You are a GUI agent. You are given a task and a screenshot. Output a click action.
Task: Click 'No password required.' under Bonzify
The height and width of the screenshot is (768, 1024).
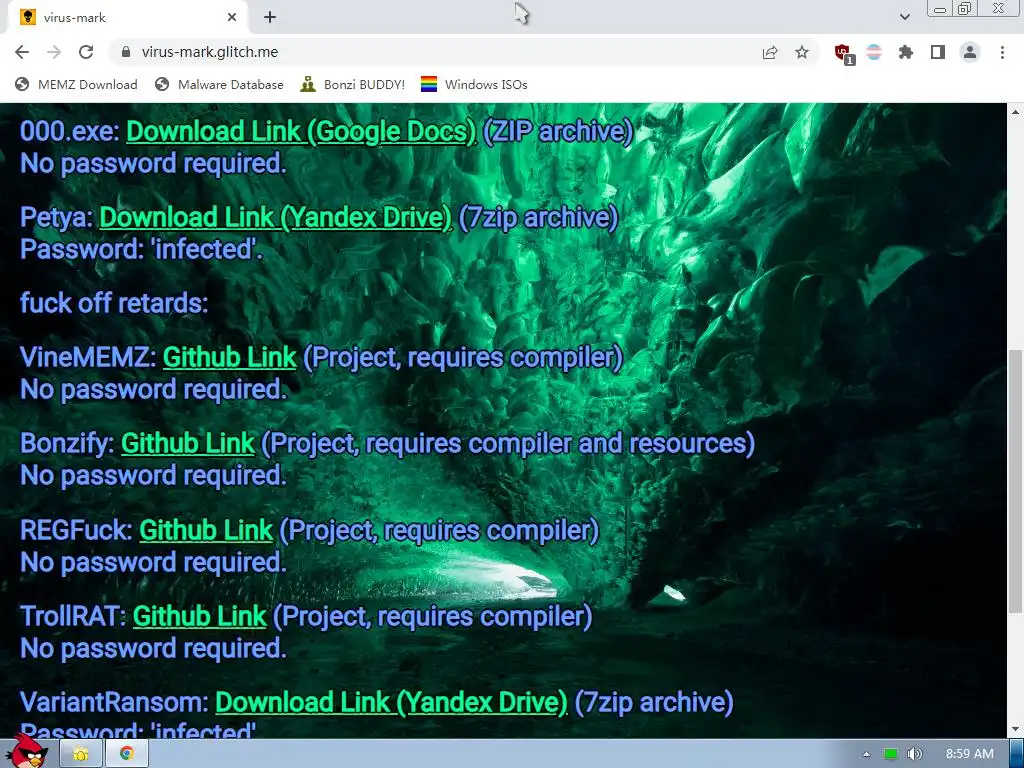point(153,475)
